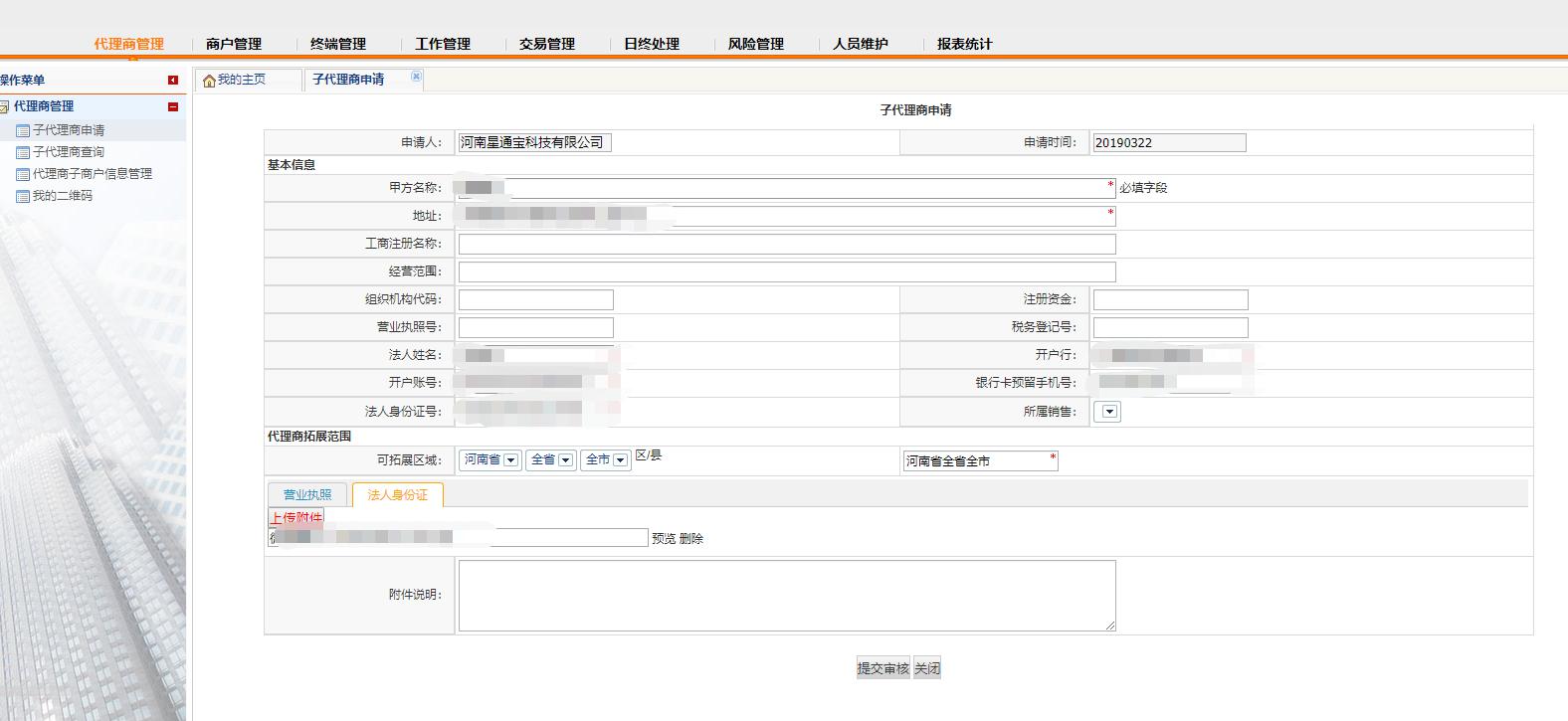Click the home icon on 我的主页 tab
Image resolution: width=1568 pixels, height=721 pixels.
pyautogui.click(x=209, y=81)
